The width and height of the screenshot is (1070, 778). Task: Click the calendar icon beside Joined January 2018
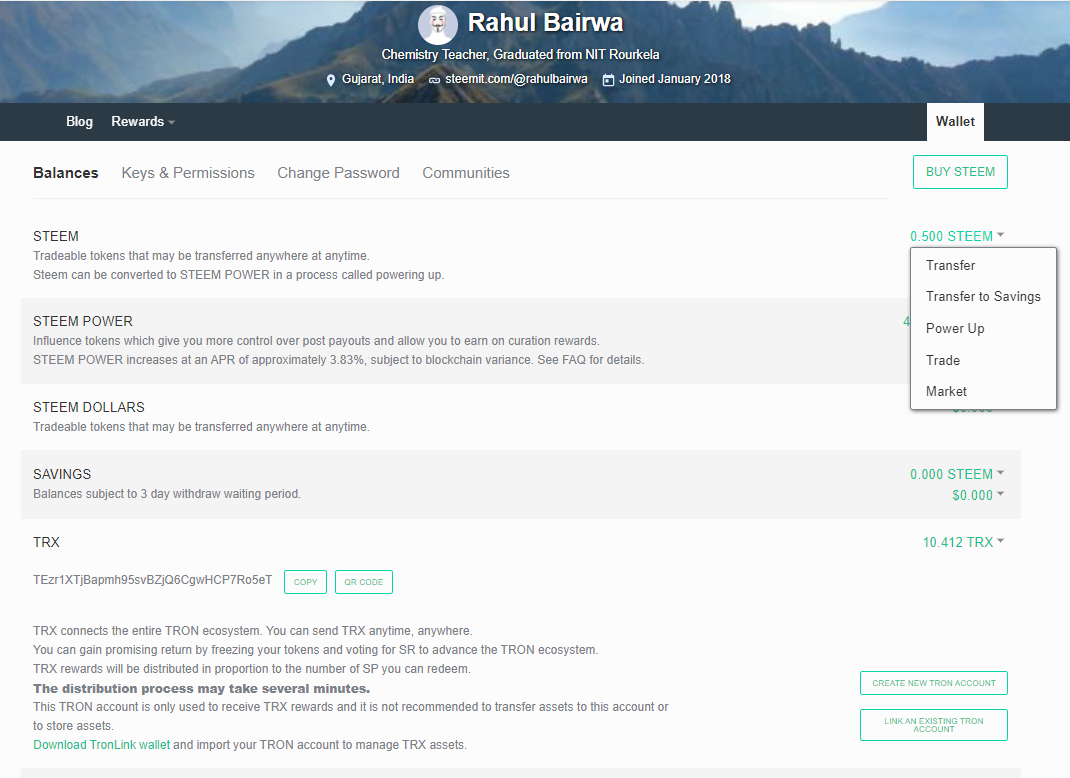[608, 80]
